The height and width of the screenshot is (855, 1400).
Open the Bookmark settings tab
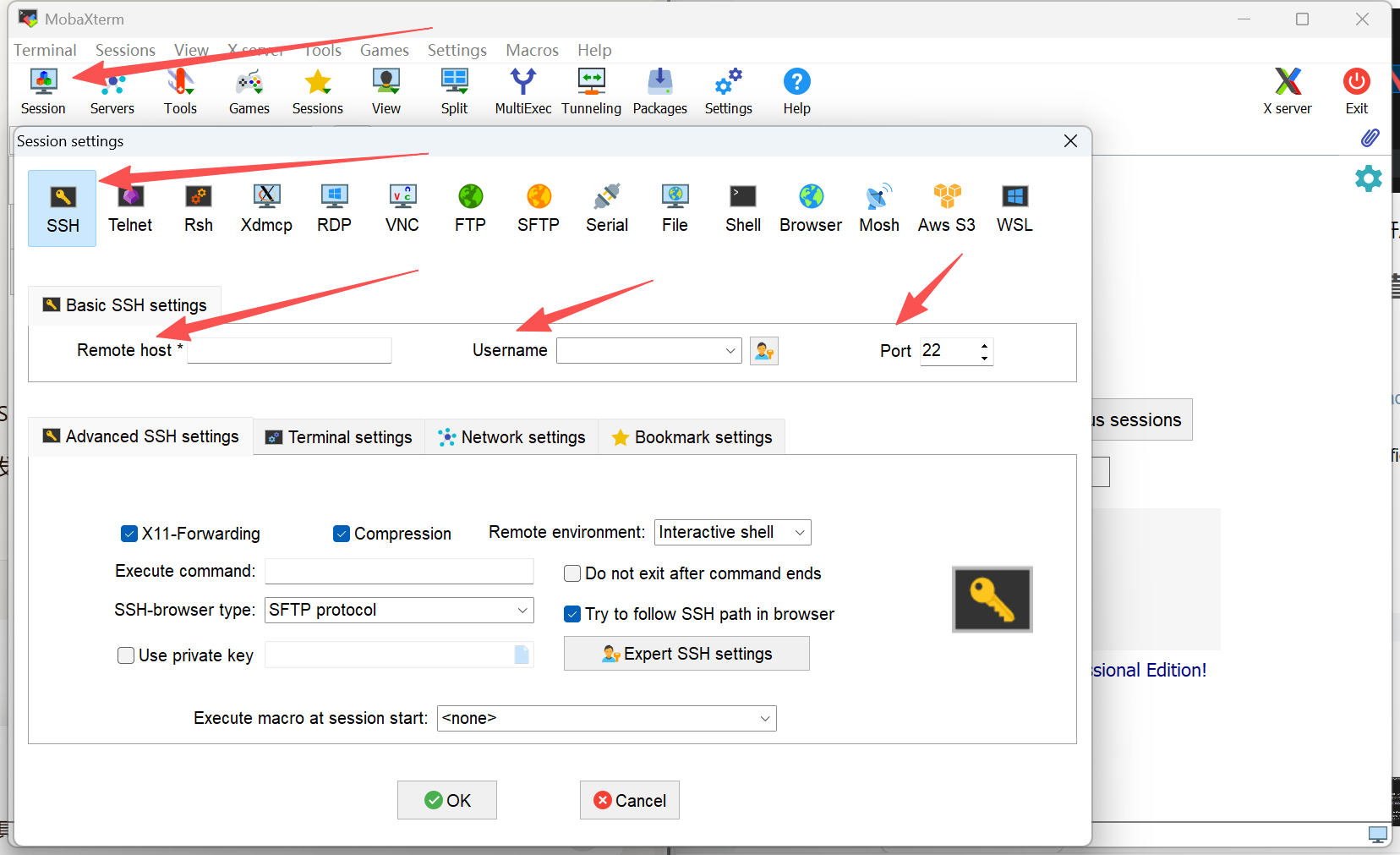click(x=692, y=437)
